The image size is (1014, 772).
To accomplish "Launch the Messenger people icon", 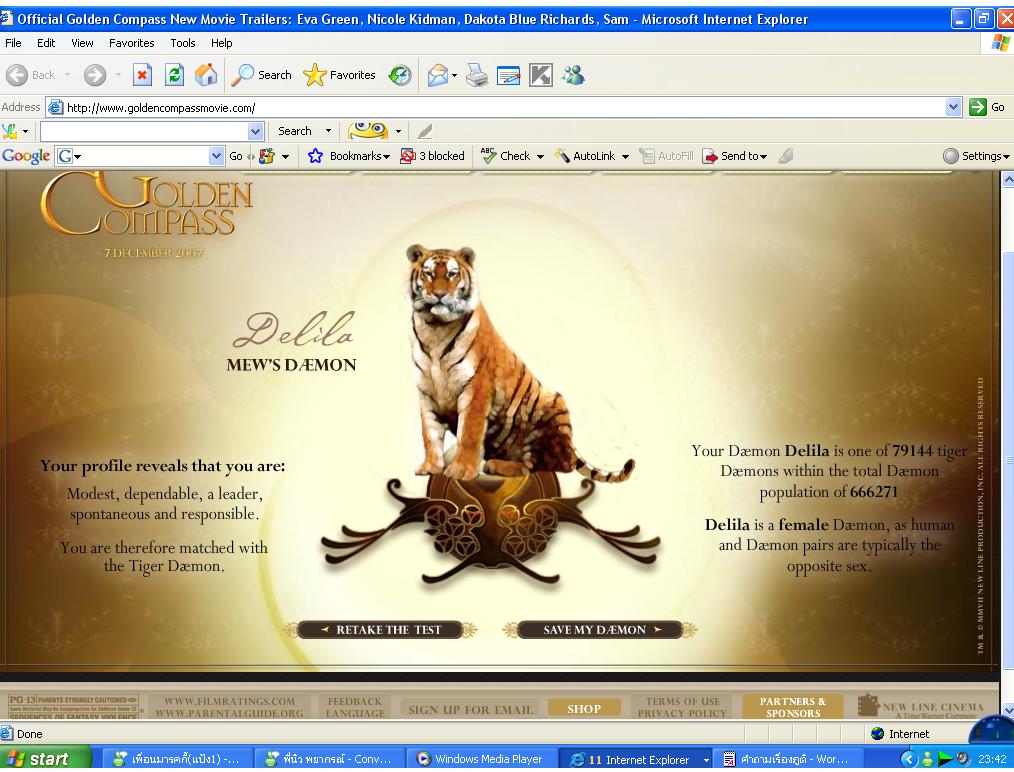I will (573, 75).
